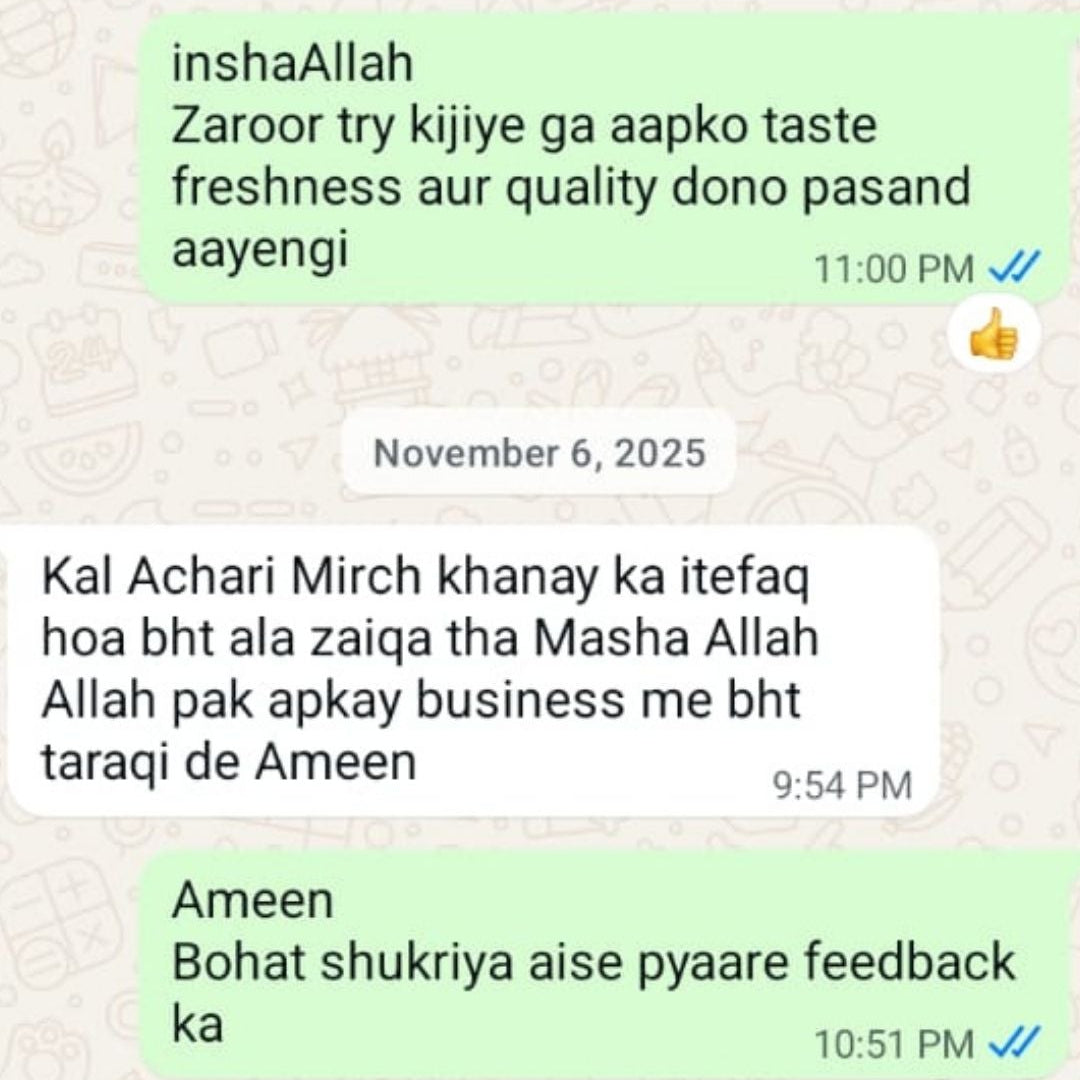Click the 10:51 PM message timestamp
This screenshot has height=1080, width=1080.
click(895, 1043)
